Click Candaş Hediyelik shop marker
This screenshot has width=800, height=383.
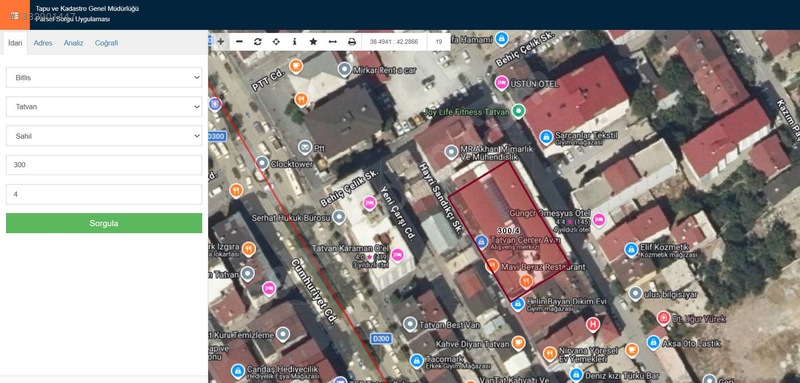237,371
